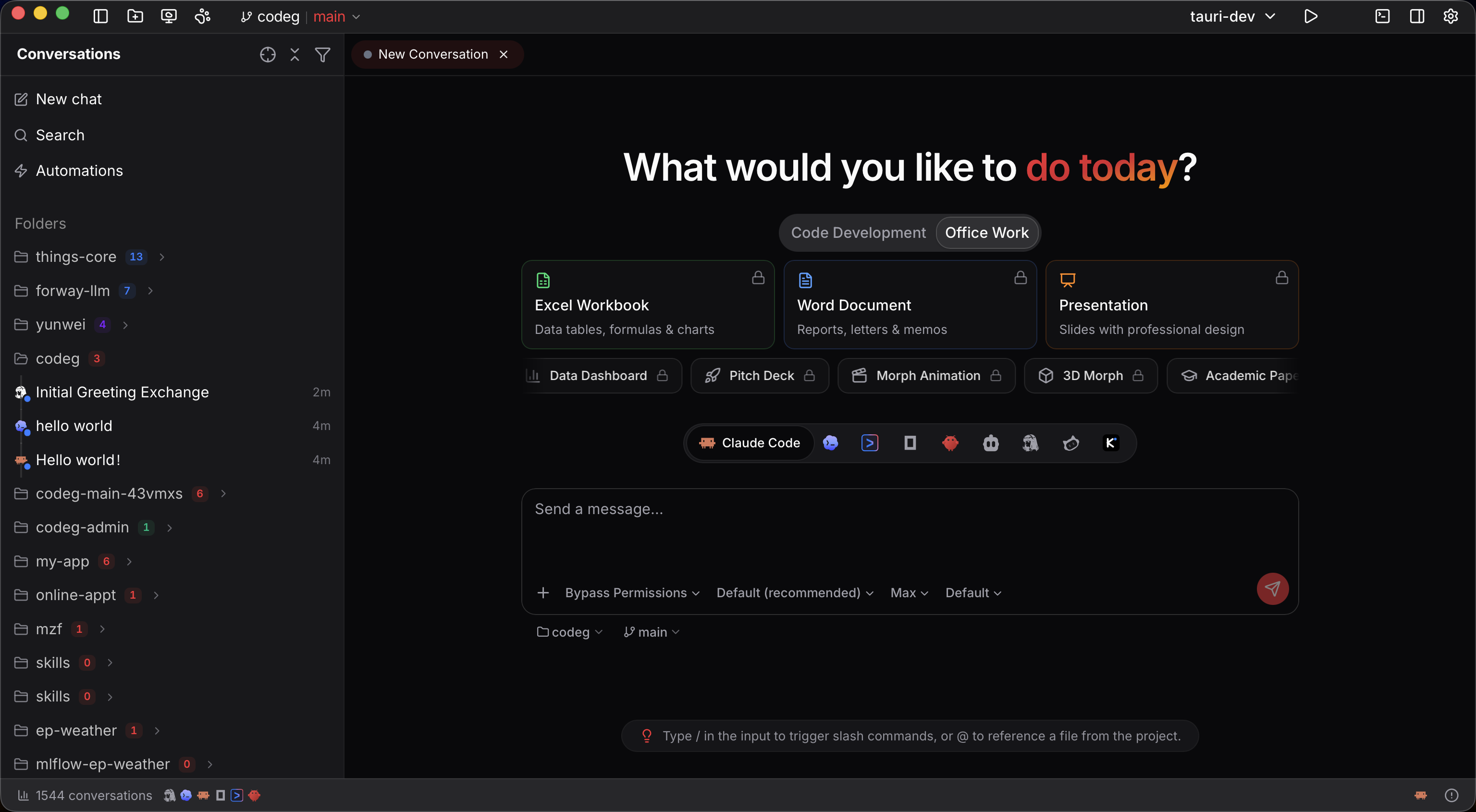
Task: Choose the Excel Workbook card
Action: tap(648, 304)
